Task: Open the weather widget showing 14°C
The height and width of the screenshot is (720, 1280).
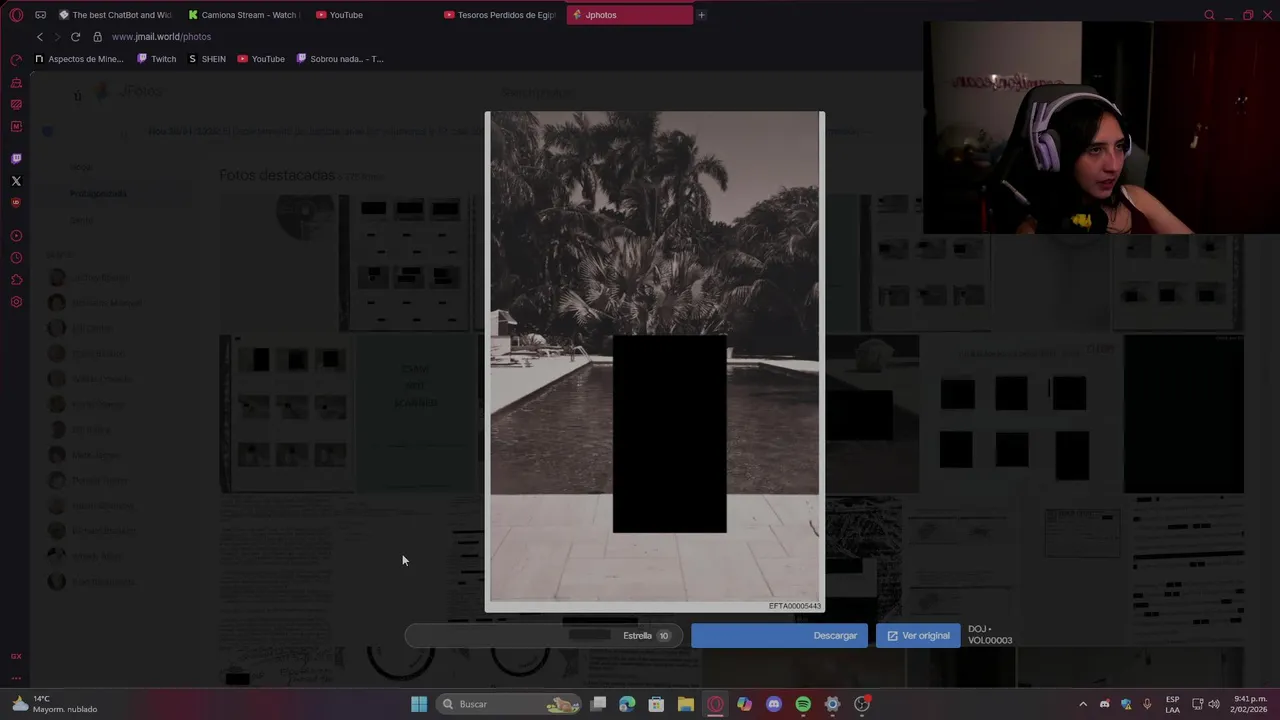Action: tap(54, 704)
